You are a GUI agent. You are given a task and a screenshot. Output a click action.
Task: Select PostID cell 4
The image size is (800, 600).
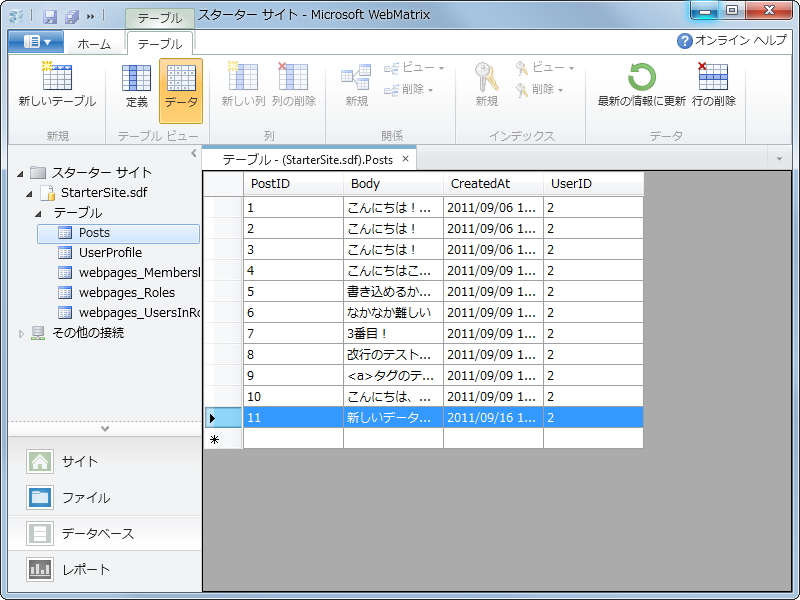(x=293, y=270)
